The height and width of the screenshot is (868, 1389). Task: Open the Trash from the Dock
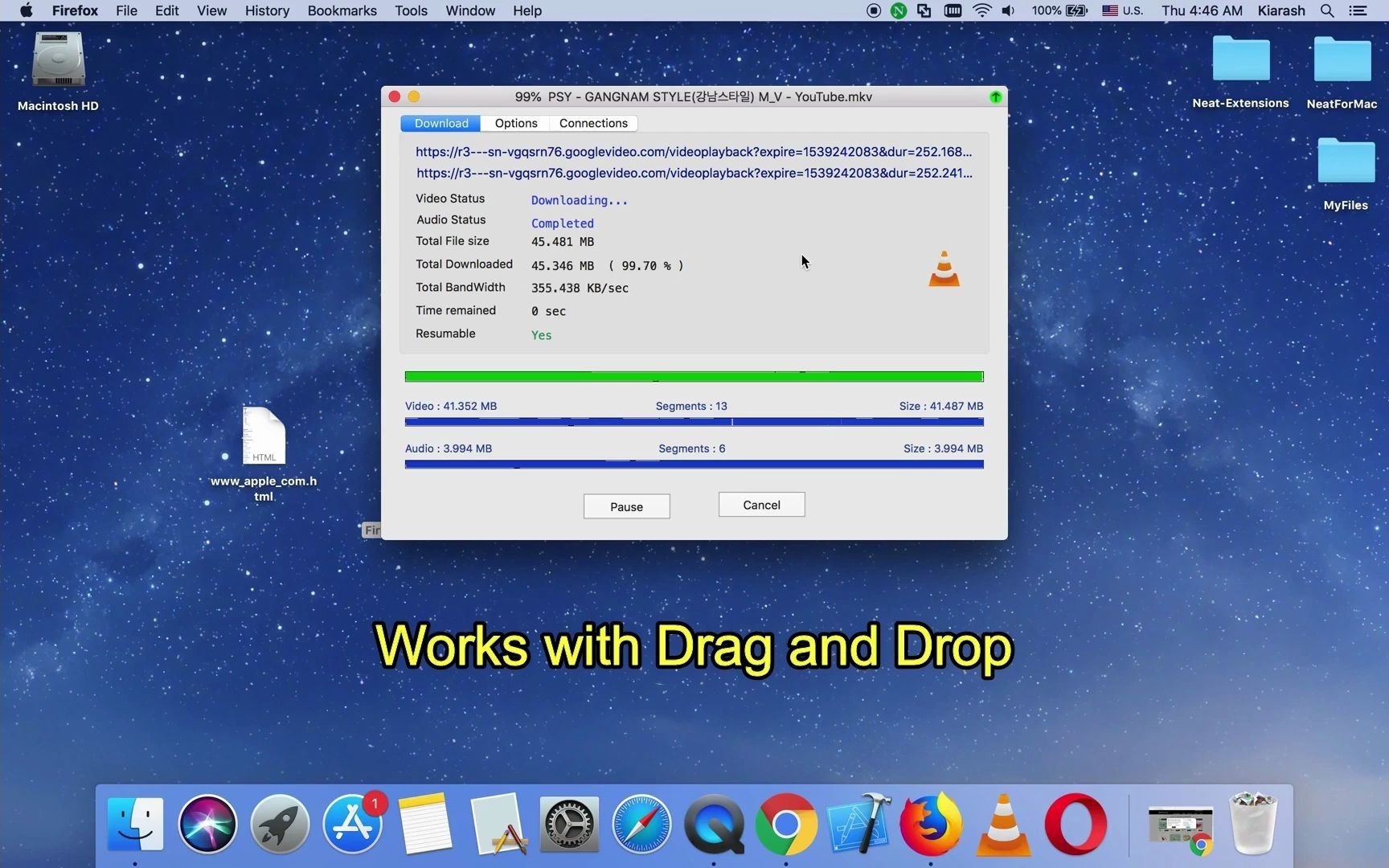pos(1251,824)
